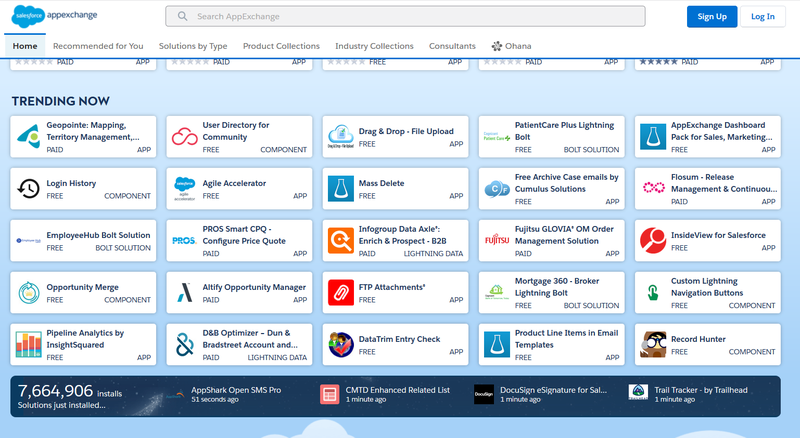Open the Recommended for You tab
800x438 pixels.
click(98, 46)
